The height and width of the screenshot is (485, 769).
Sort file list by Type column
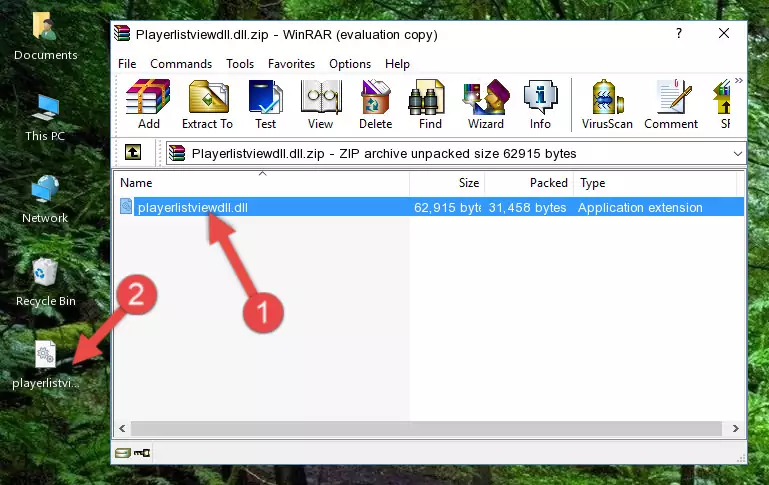point(655,182)
